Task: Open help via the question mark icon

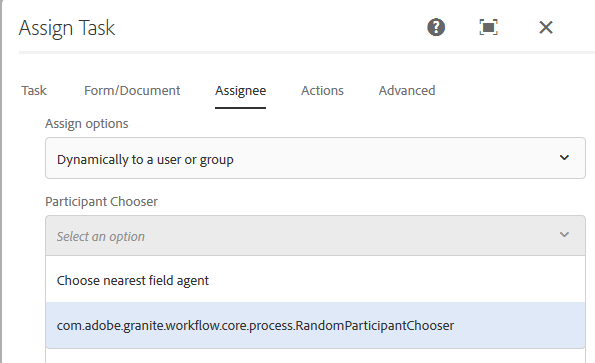Action: pyautogui.click(x=436, y=27)
